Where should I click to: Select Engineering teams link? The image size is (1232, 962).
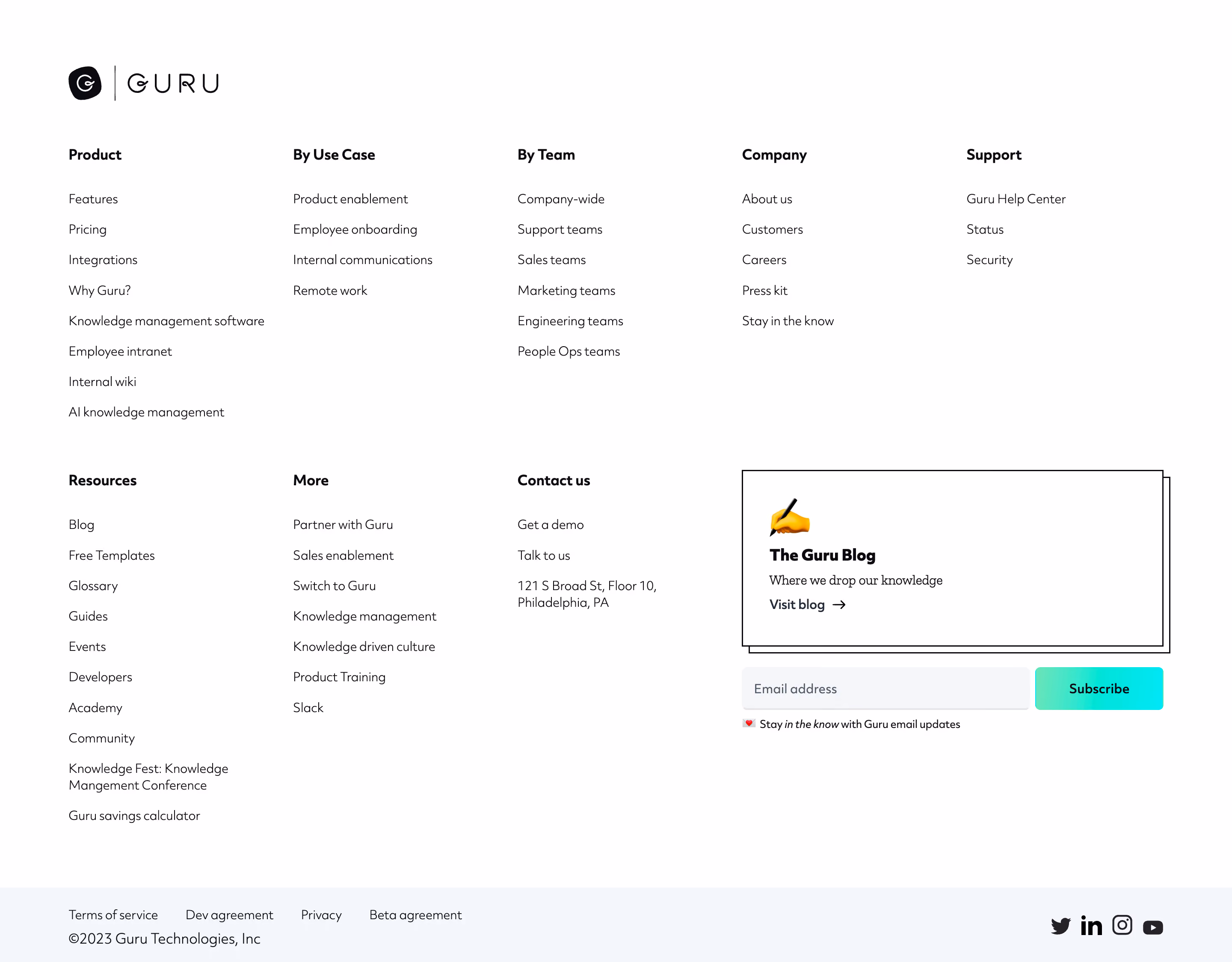[570, 321]
